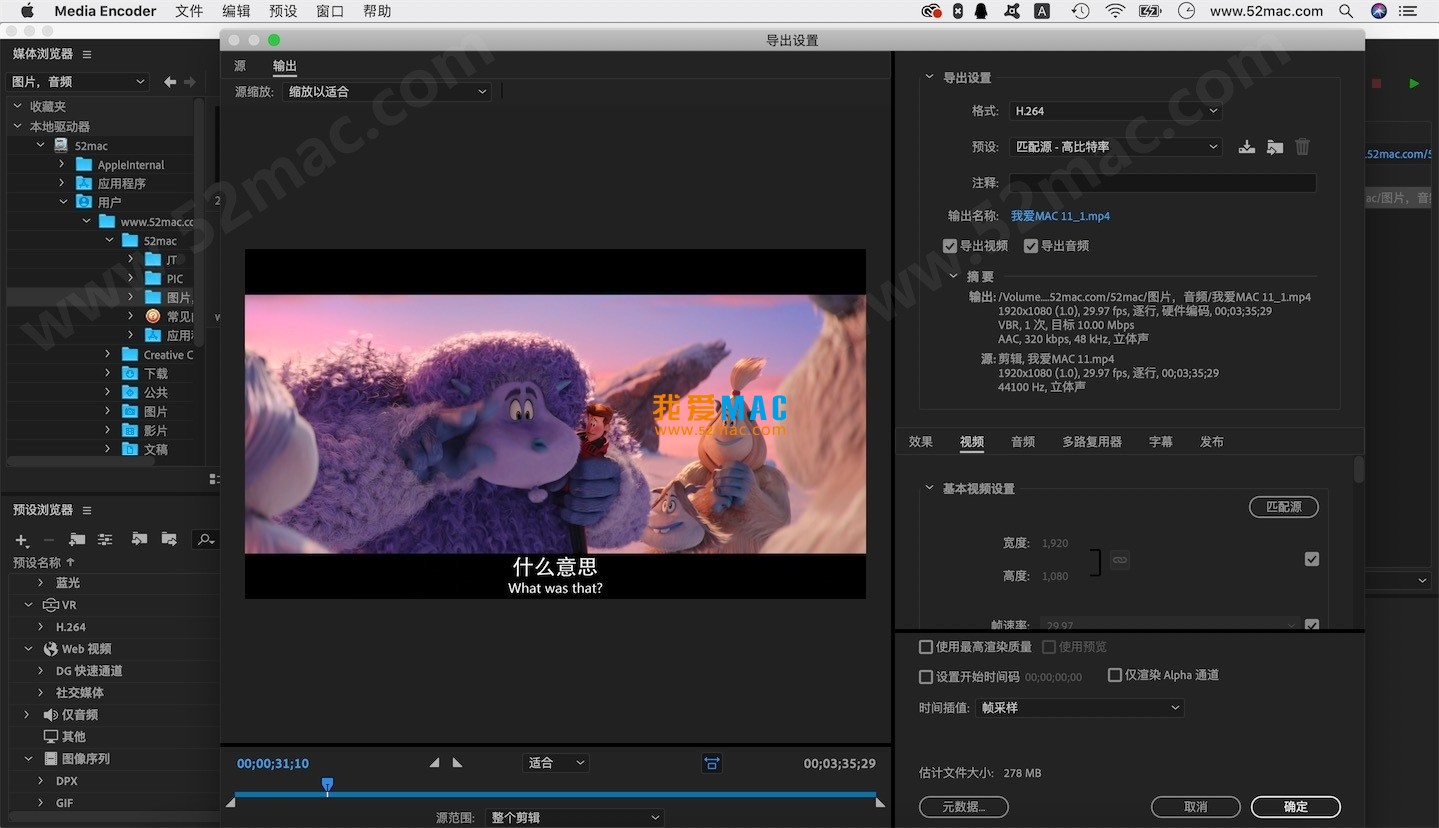Screen dimensions: 1439x828
Task: Click the export presets icon in preset browser
Action: (169, 539)
